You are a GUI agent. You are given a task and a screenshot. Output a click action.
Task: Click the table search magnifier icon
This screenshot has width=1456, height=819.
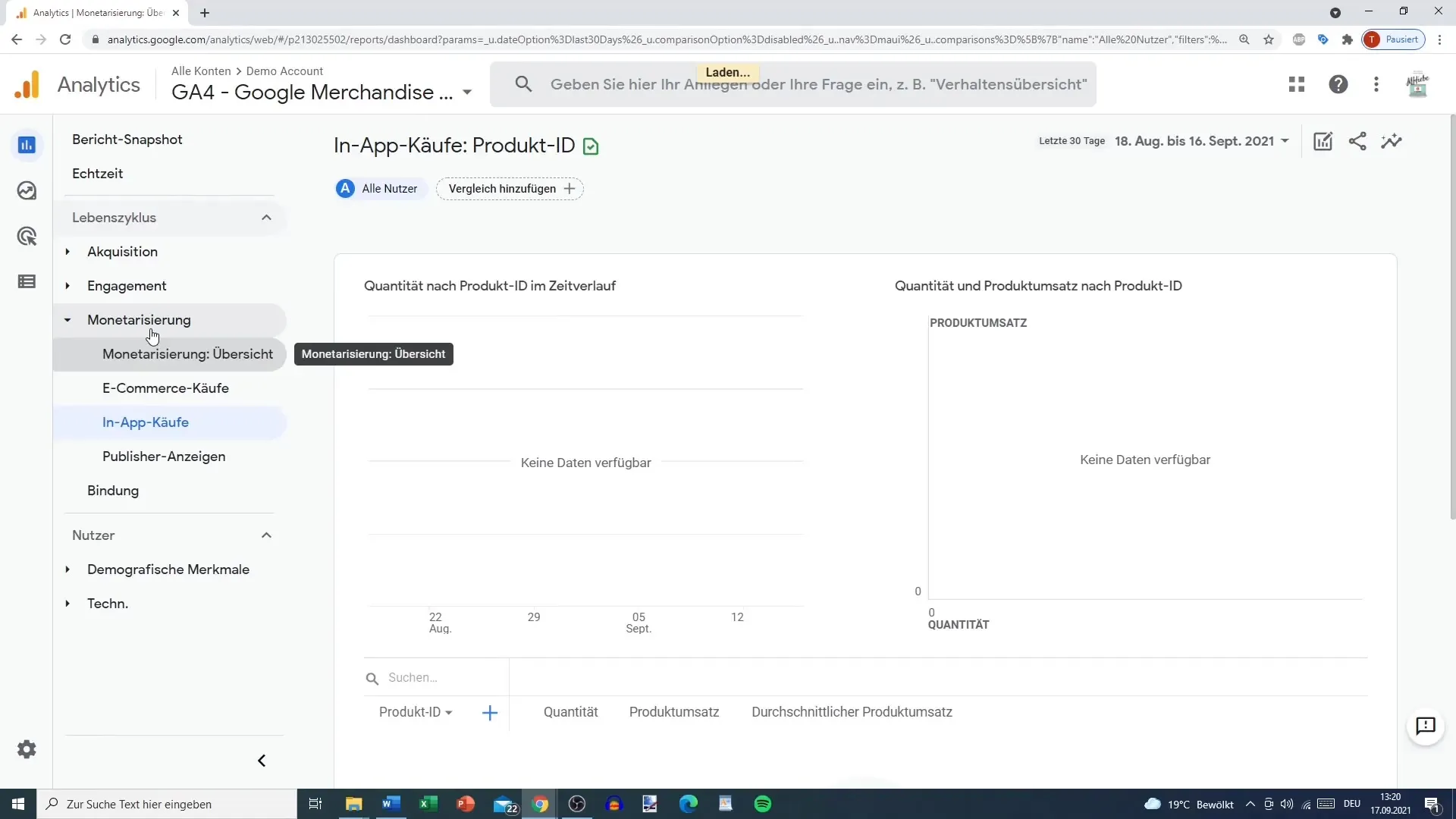click(x=372, y=679)
